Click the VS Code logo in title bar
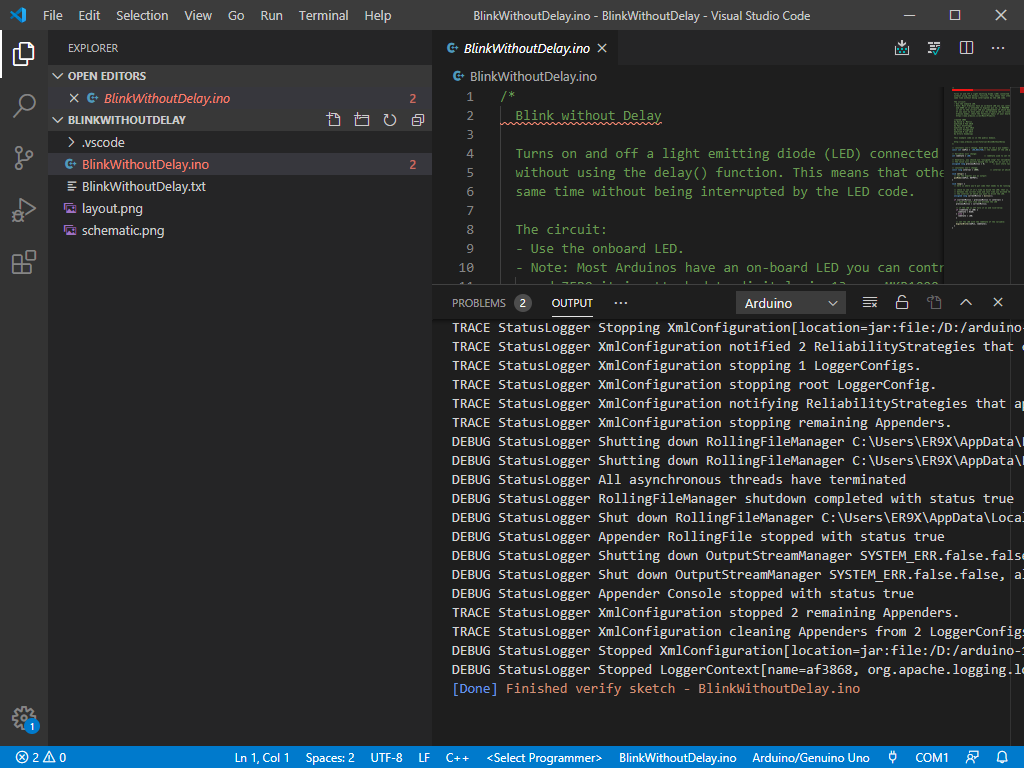 [x=18, y=15]
